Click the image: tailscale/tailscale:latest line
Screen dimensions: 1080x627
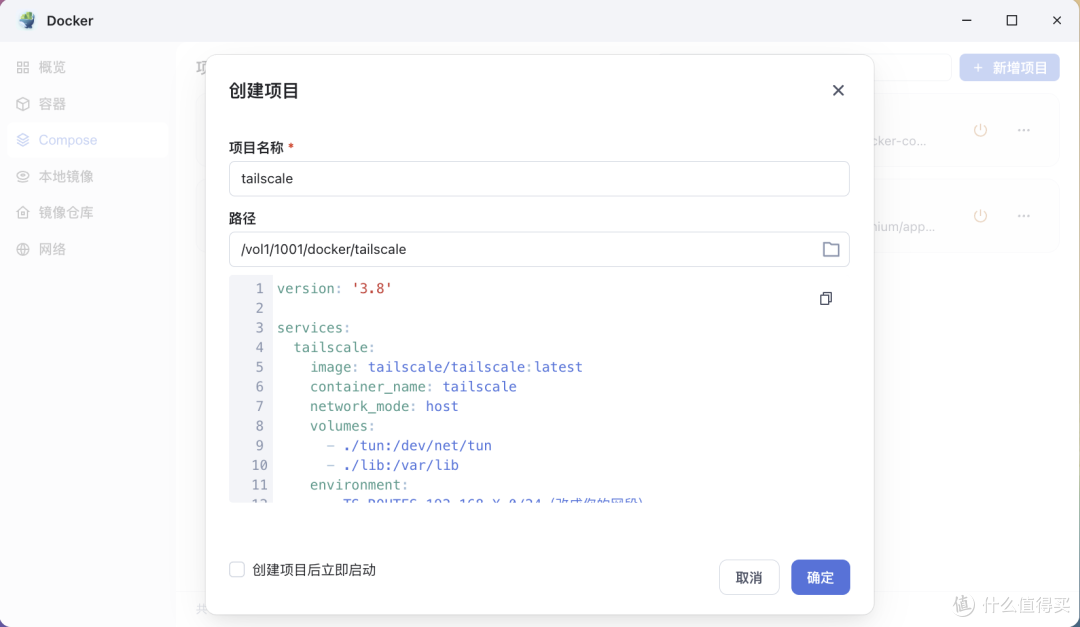(x=446, y=367)
